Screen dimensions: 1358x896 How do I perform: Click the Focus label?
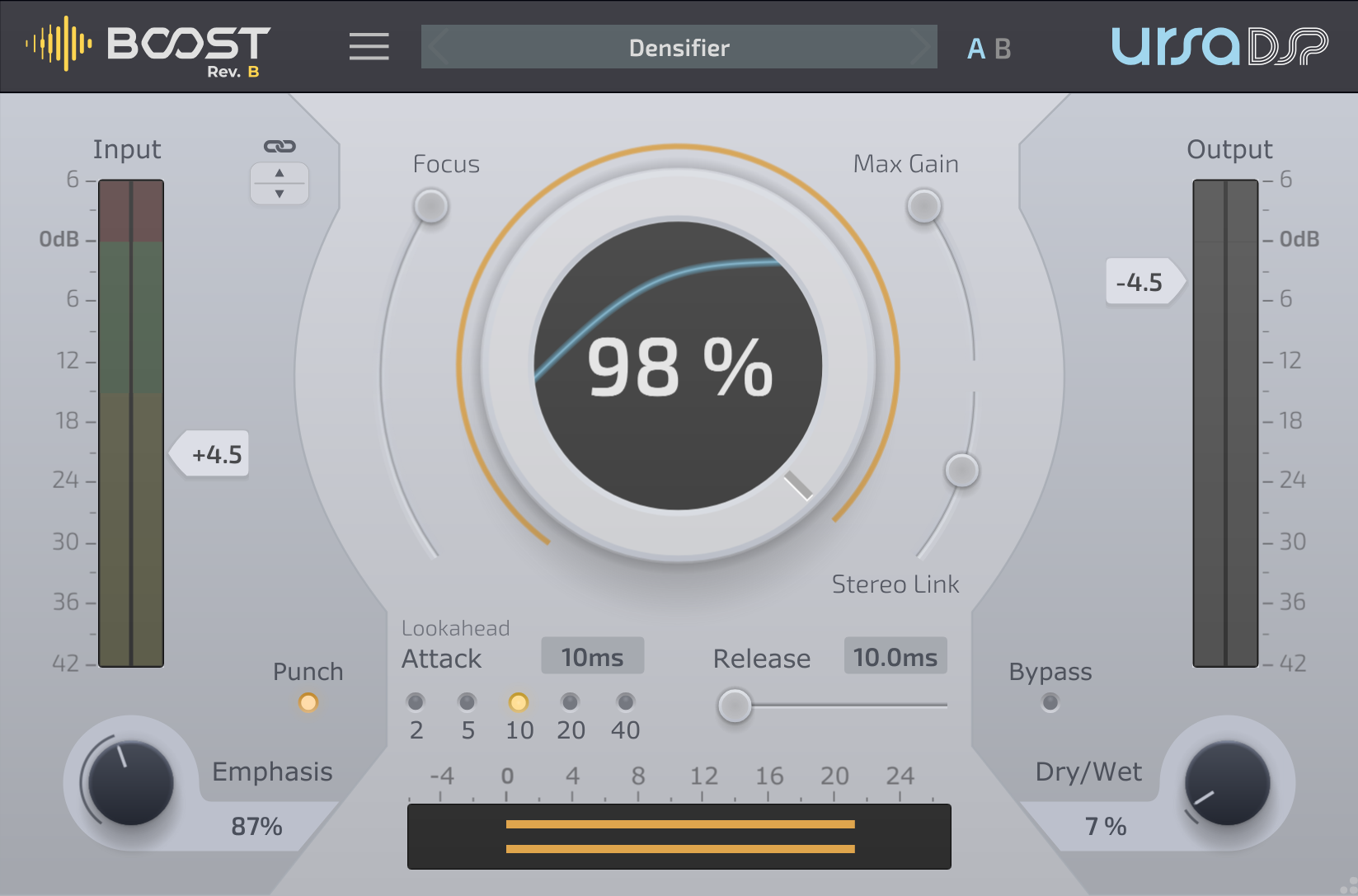446,164
